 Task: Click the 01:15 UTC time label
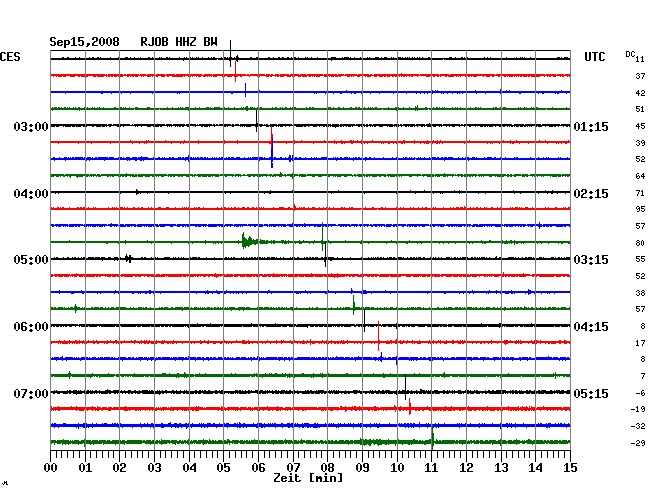click(591, 126)
